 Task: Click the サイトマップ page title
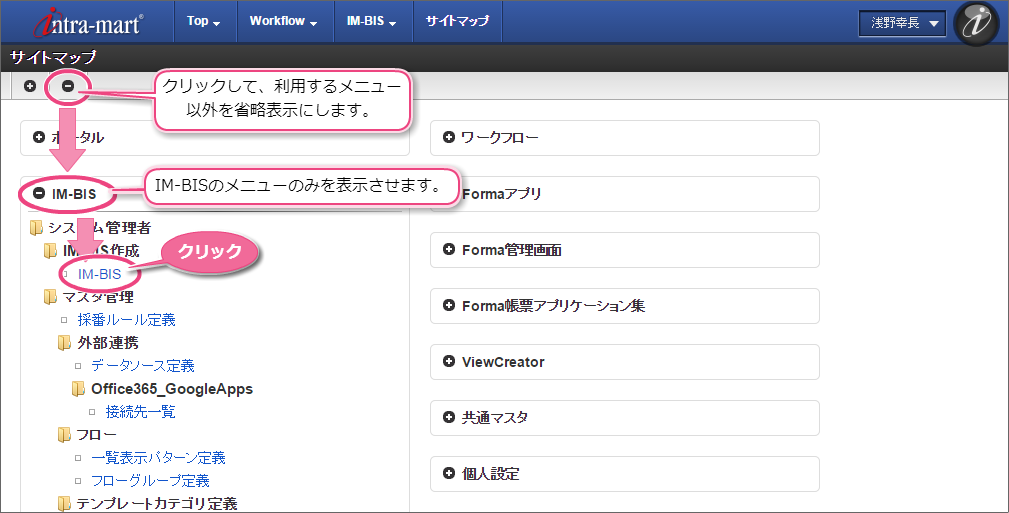pyautogui.click(x=53, y=57)
